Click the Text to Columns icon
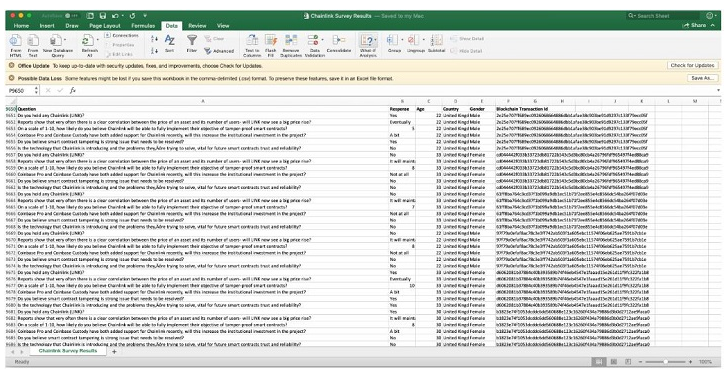 252,40
